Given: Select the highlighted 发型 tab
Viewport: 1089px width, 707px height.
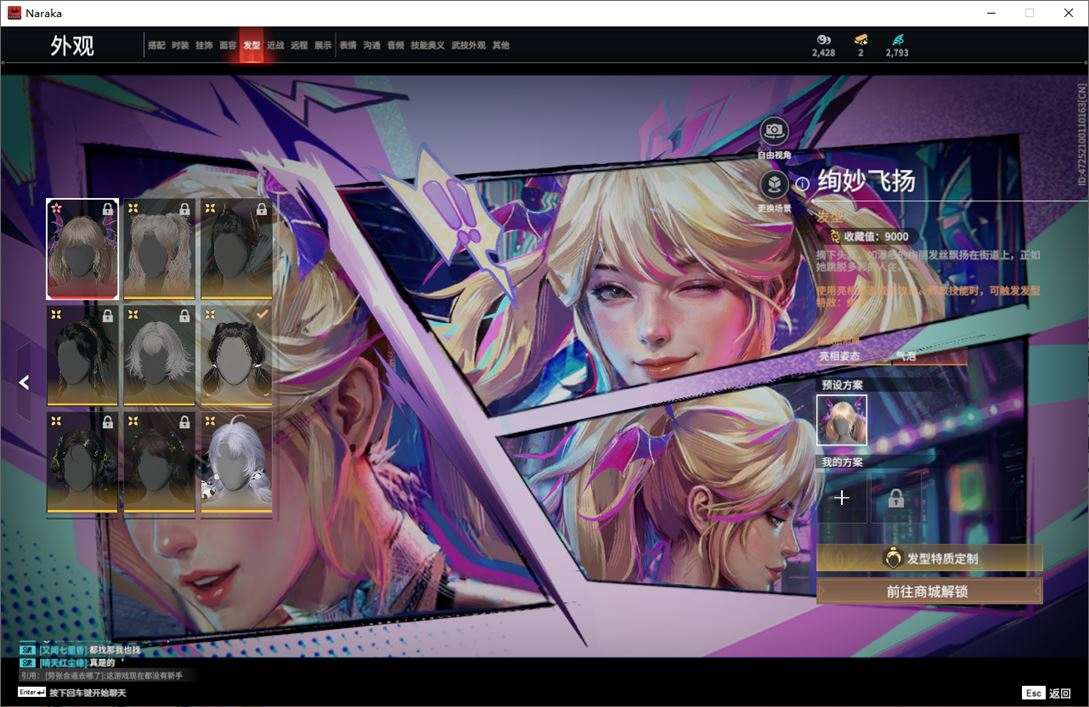Looking at the screenshot, I should [x=251, y=45].
